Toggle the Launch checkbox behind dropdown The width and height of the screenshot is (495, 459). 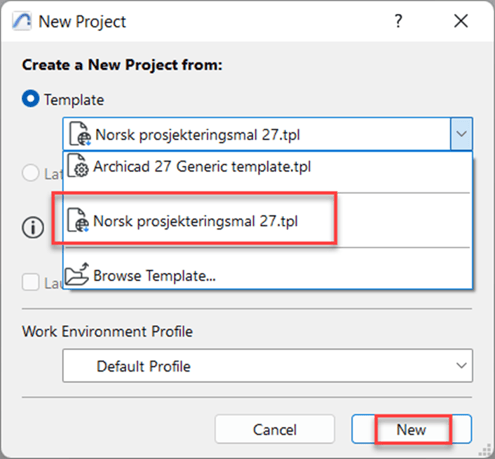coord(31,282)
